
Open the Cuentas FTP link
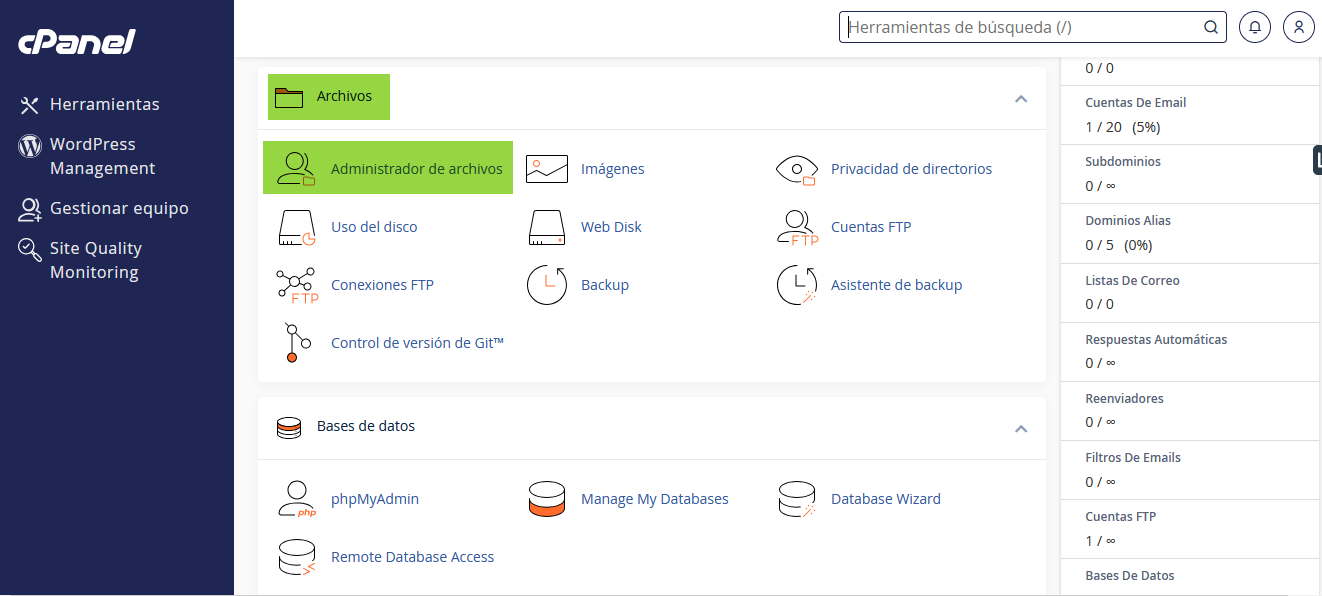point(871,227)
